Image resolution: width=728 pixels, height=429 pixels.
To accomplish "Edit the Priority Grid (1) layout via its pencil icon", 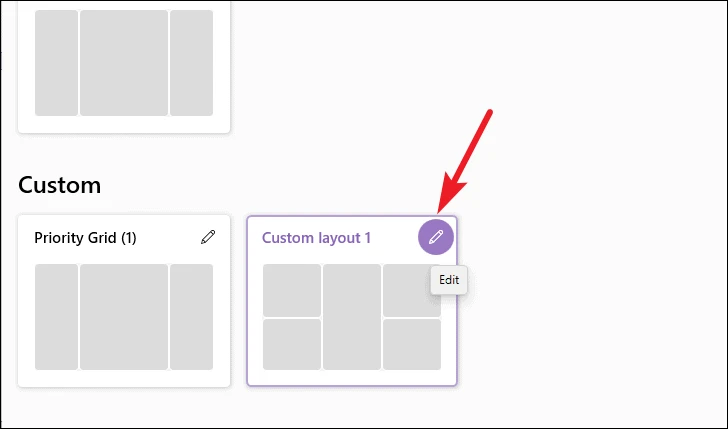I will coord(208,237).
